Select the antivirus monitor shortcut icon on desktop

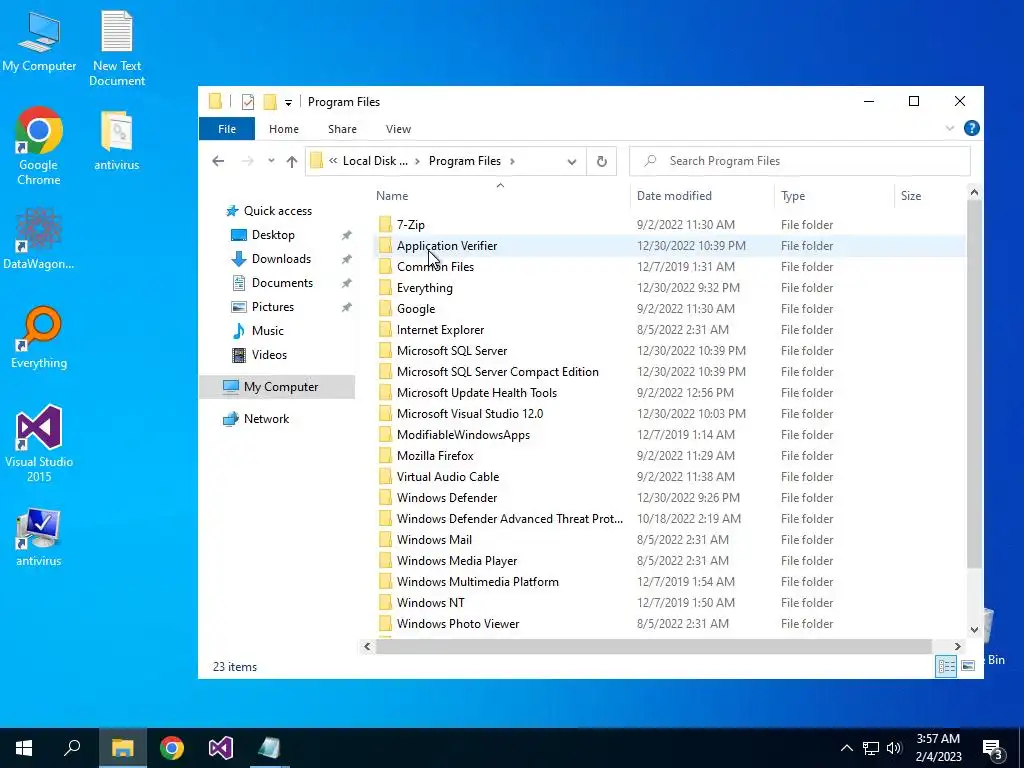point(39,537)
